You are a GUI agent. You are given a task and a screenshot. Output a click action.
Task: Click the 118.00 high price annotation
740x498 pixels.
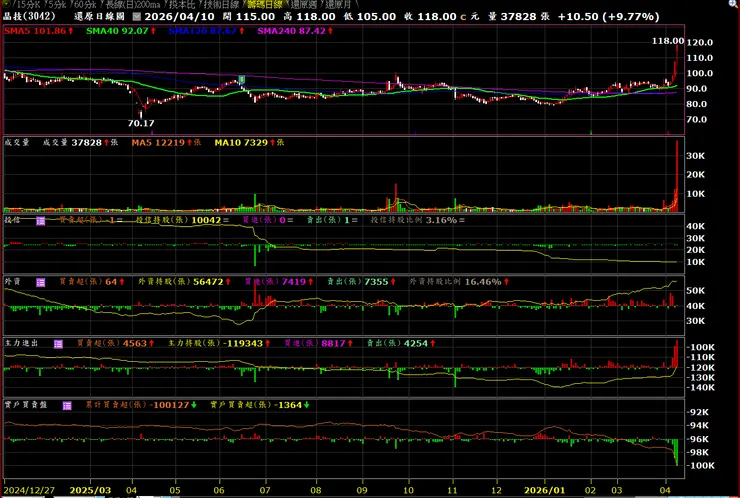pyautogui.click(x=668, y=42)
